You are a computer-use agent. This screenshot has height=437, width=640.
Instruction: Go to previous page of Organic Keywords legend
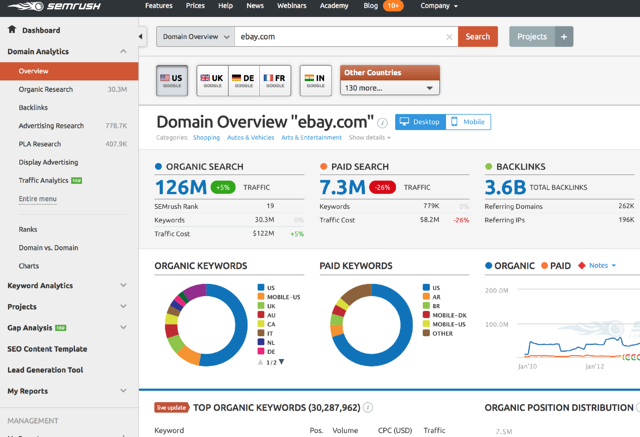tap(260, 362)
